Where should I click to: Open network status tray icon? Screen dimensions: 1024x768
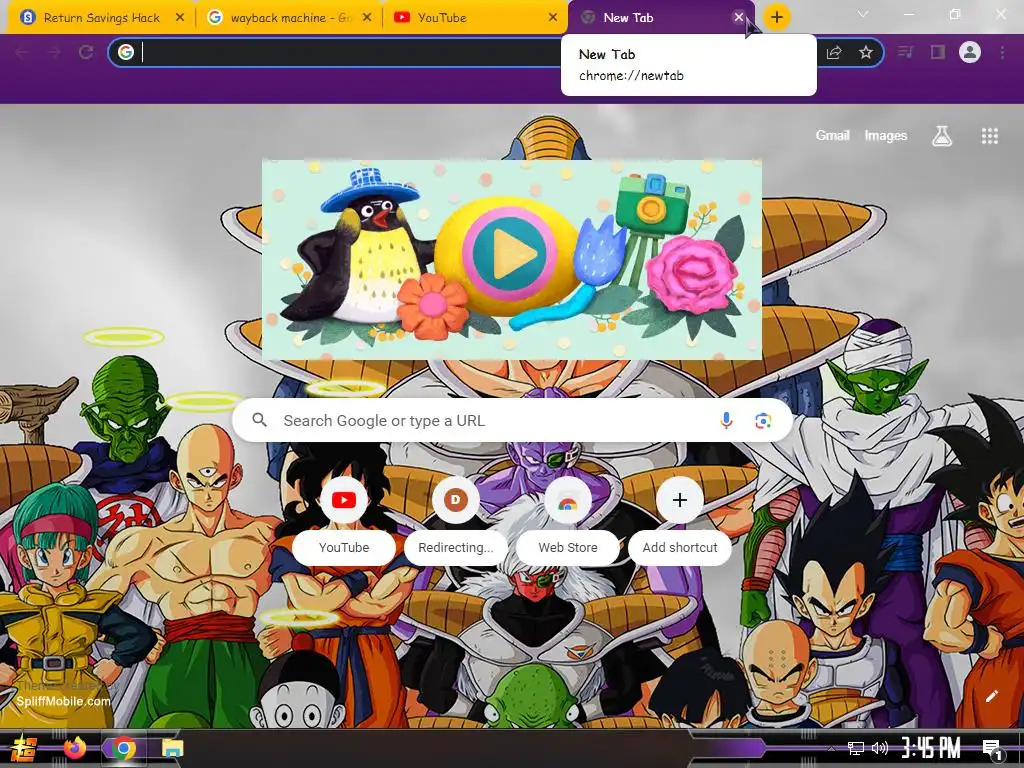point(855,748)
